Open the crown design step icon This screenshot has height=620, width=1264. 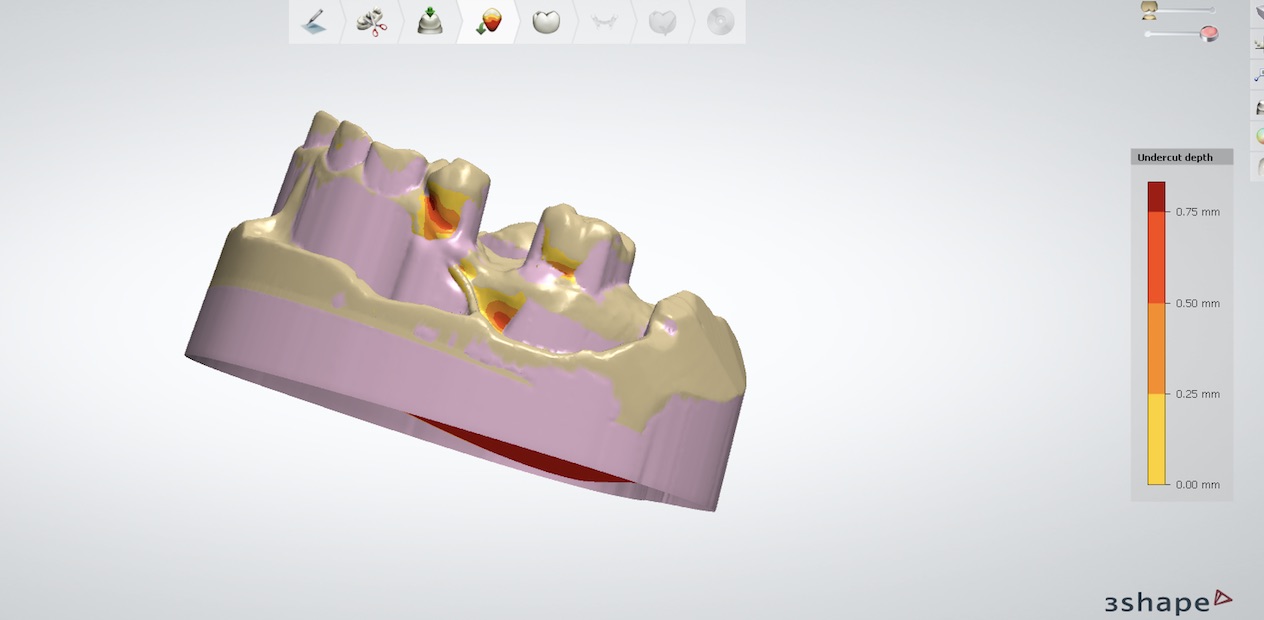[x=545, y=20]
